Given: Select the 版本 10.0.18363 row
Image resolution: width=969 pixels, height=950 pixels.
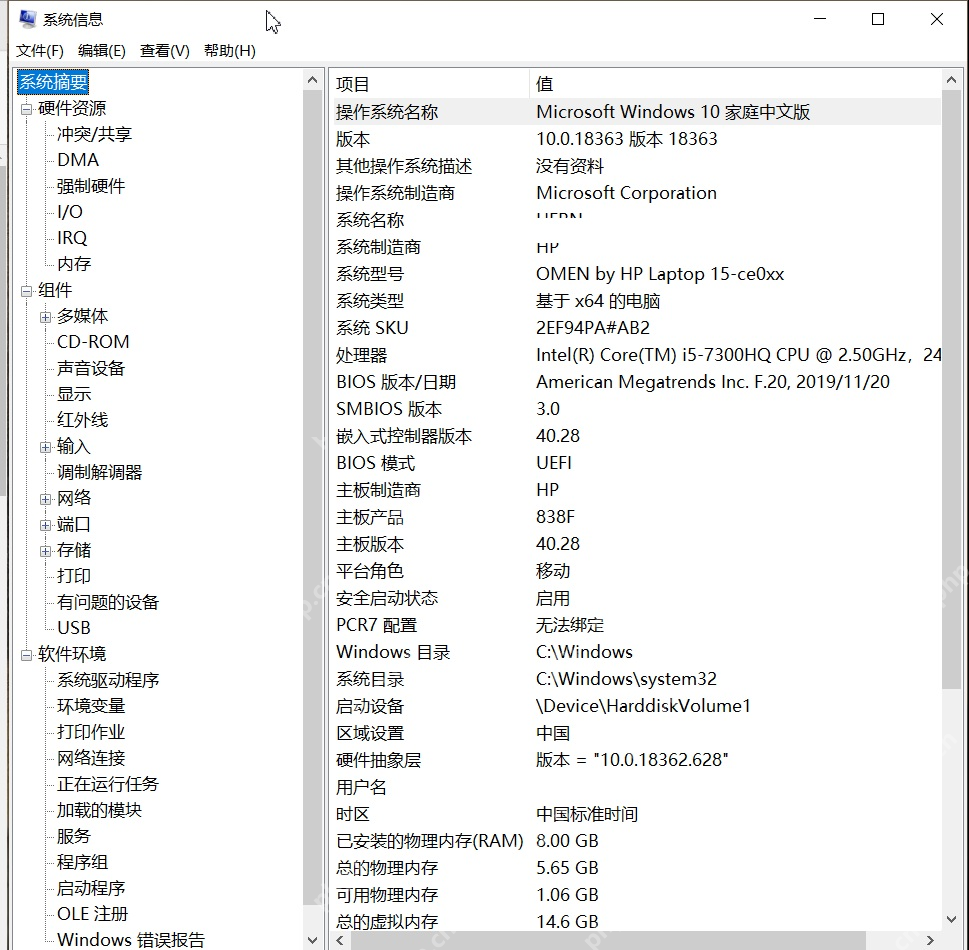Looking at the screenshot, I should click(x=637, y=139).
